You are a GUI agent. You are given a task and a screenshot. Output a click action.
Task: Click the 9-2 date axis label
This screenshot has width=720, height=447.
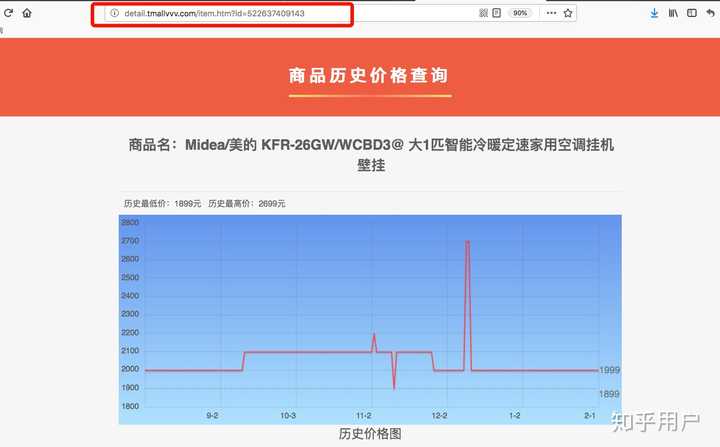[x=212, y=415]
